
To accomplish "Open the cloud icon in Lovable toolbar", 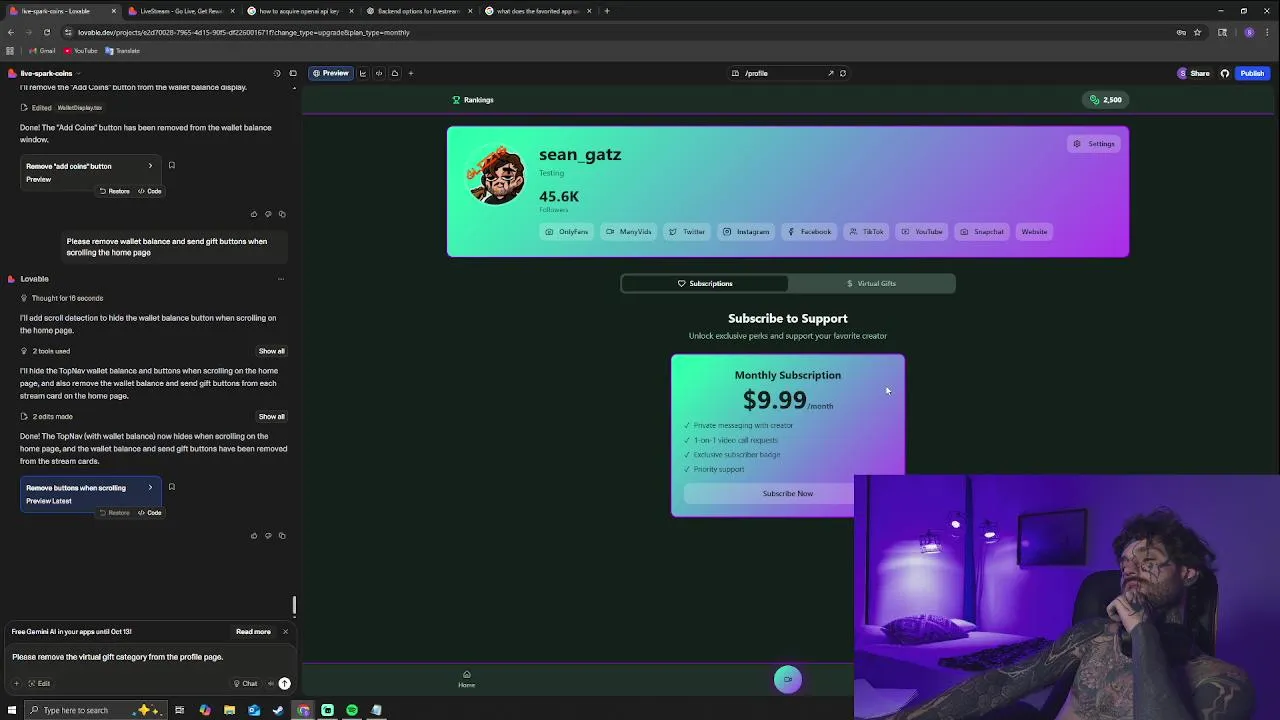I will coord(395,73).
